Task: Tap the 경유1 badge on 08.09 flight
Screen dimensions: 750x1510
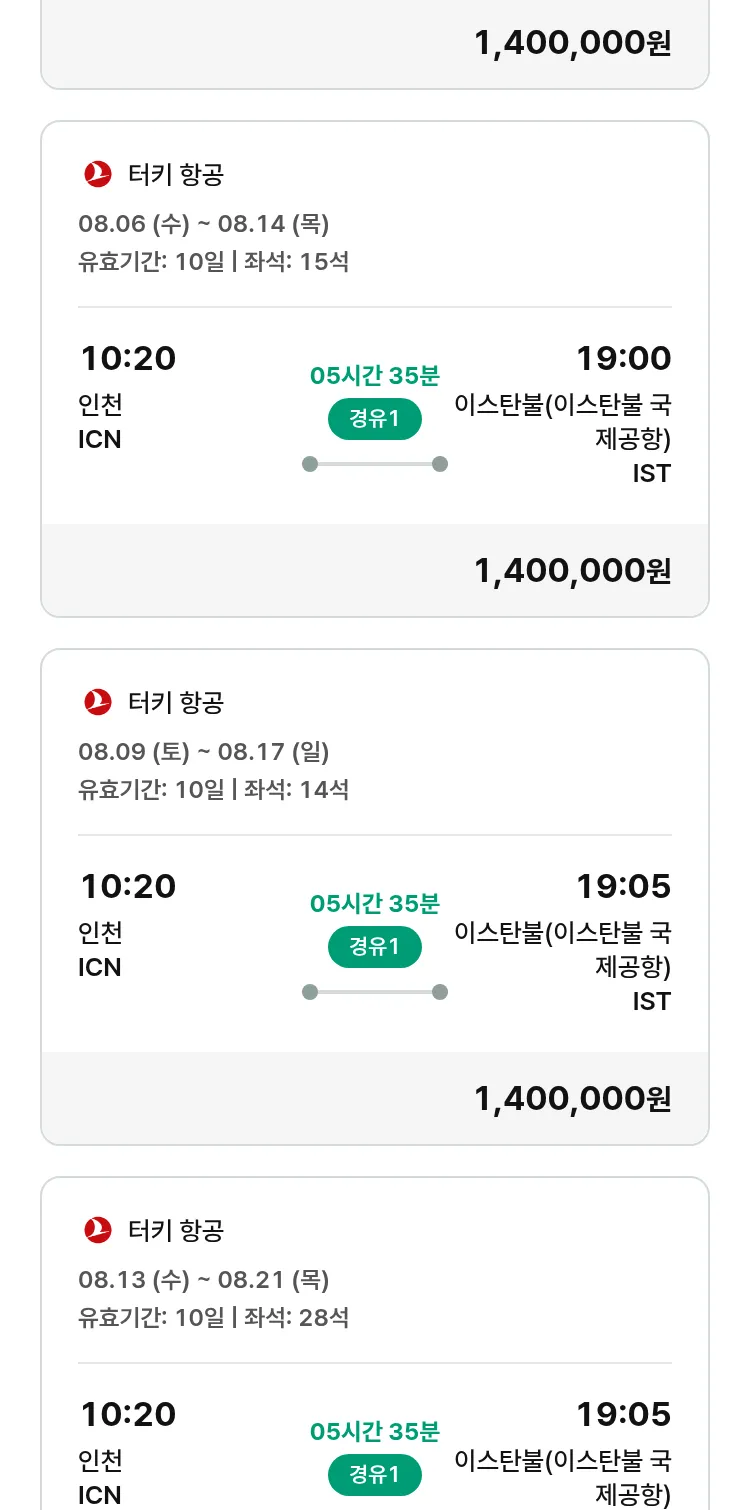Action: point(375,947)
